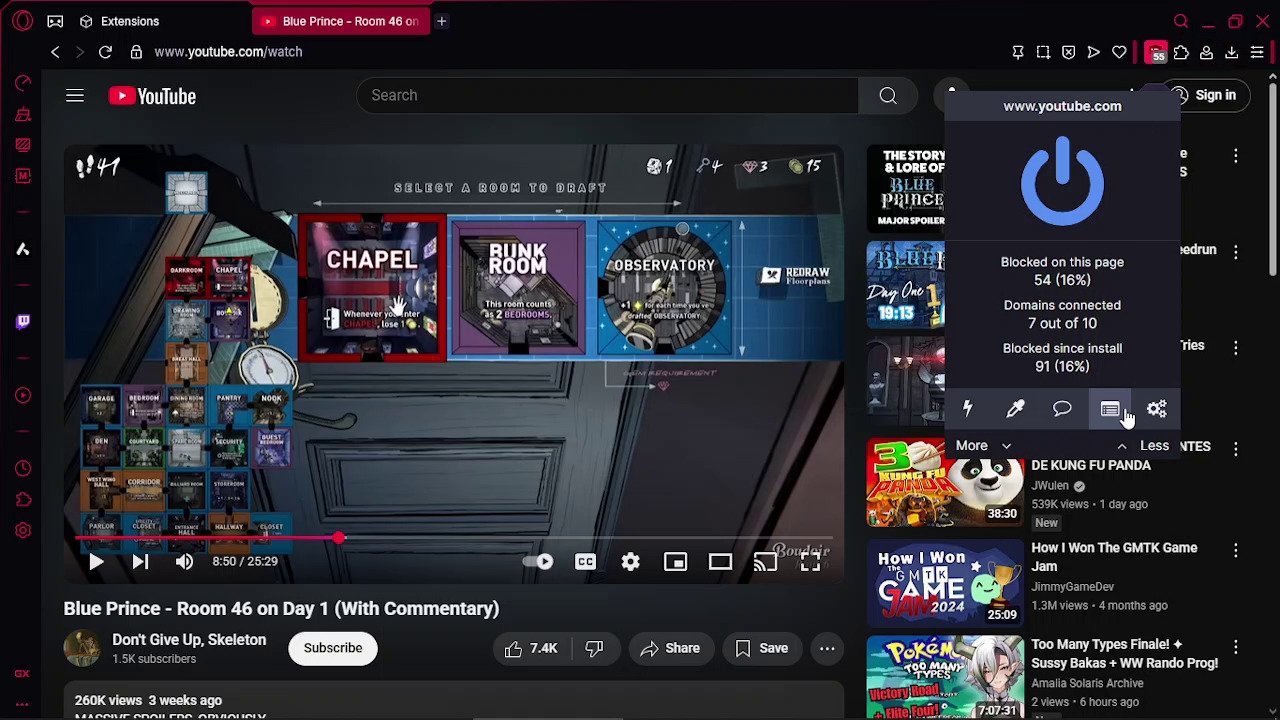
Task: Open Twitch in the sidebar
Action: (23, 321)
